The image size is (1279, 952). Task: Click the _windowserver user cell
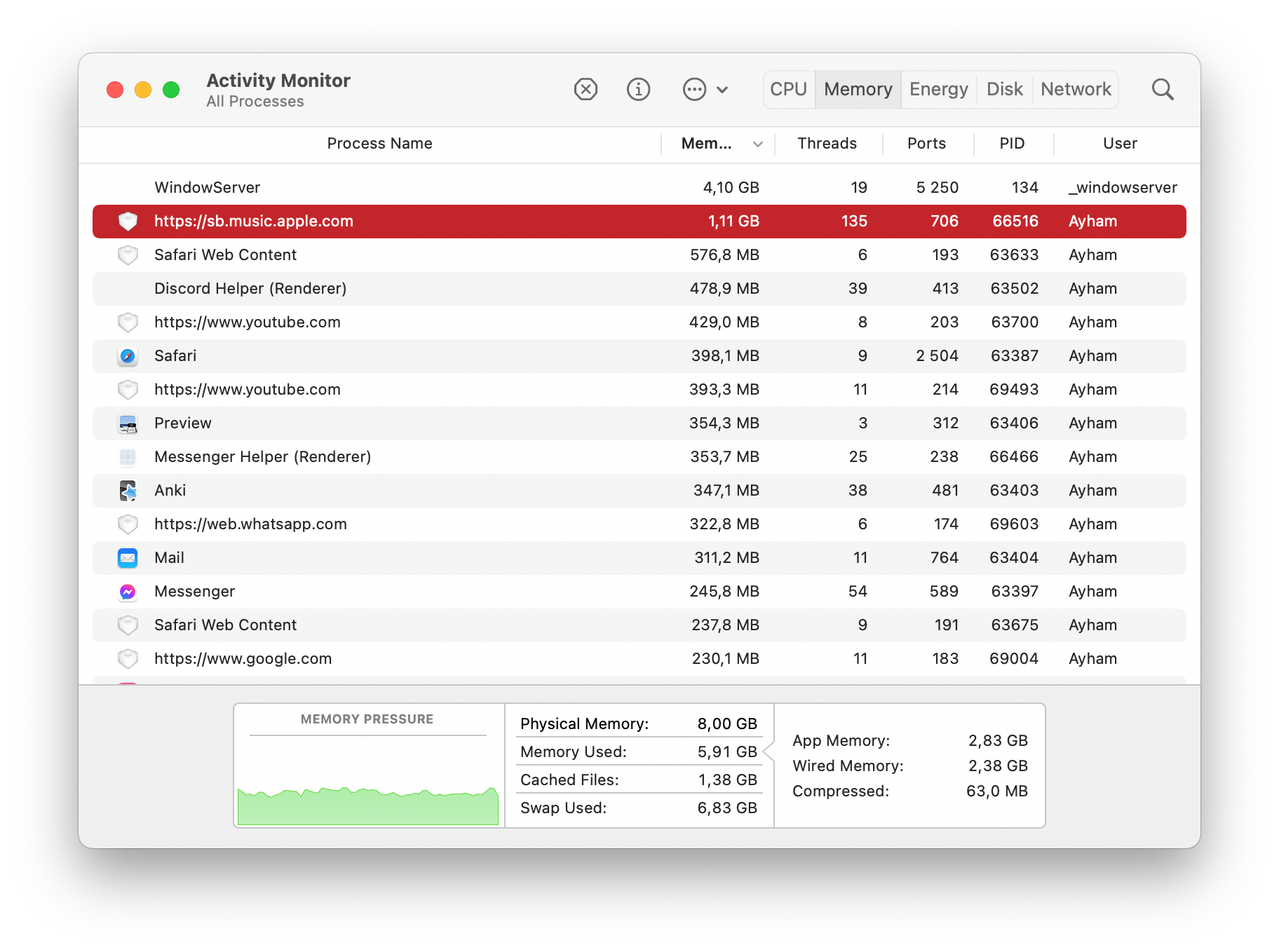click(1123, 188)
